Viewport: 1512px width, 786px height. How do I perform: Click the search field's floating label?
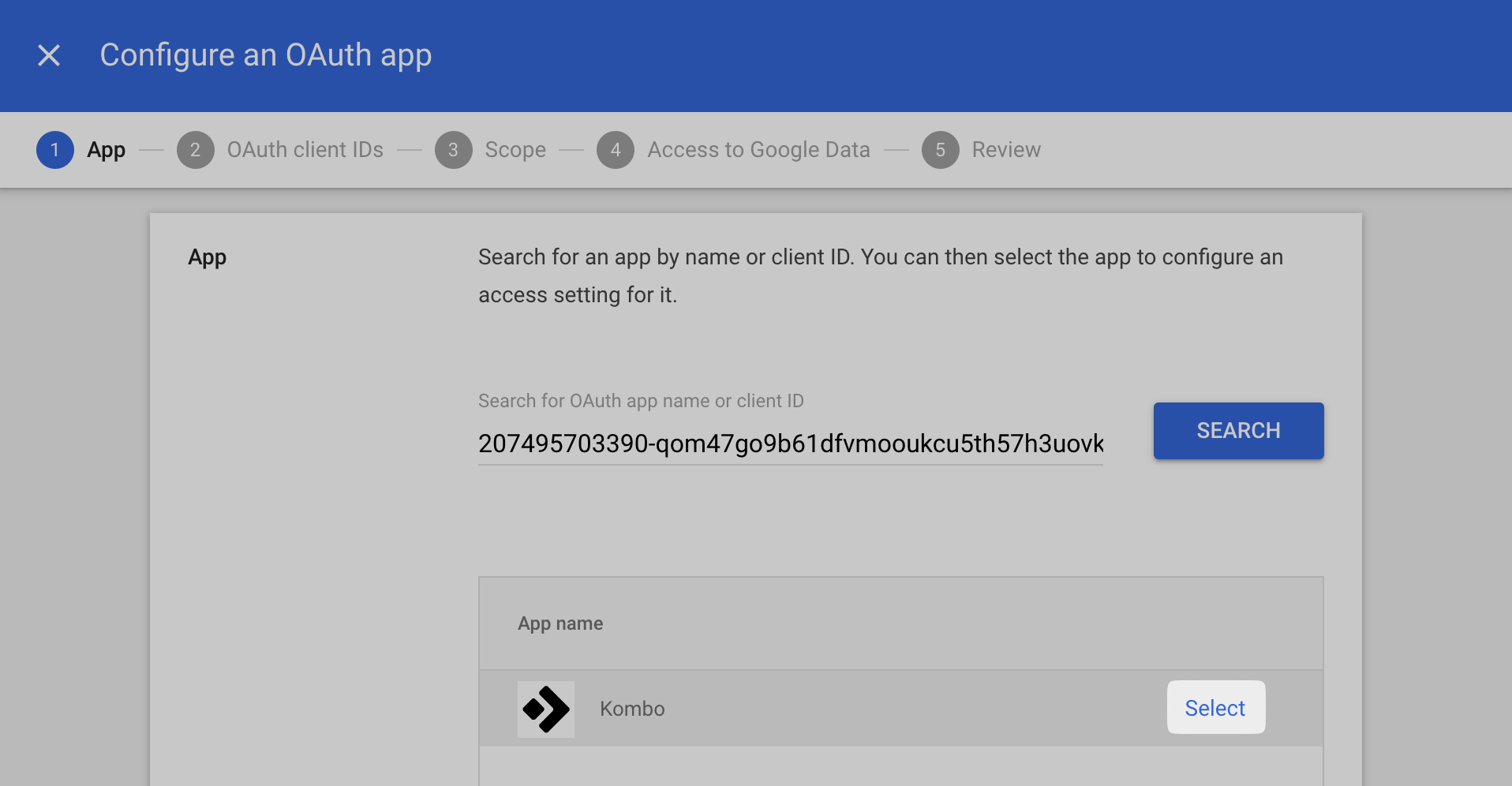tap(641, 401)
